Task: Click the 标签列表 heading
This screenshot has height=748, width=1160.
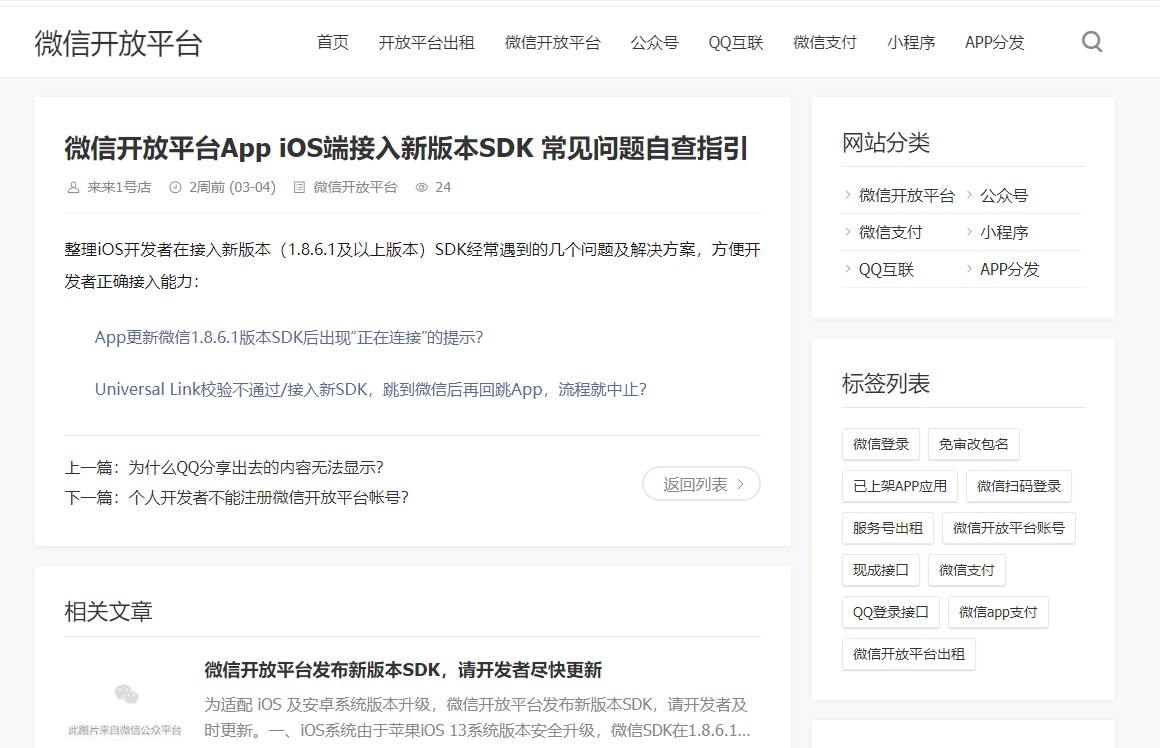Action: [x=886, y=383]
